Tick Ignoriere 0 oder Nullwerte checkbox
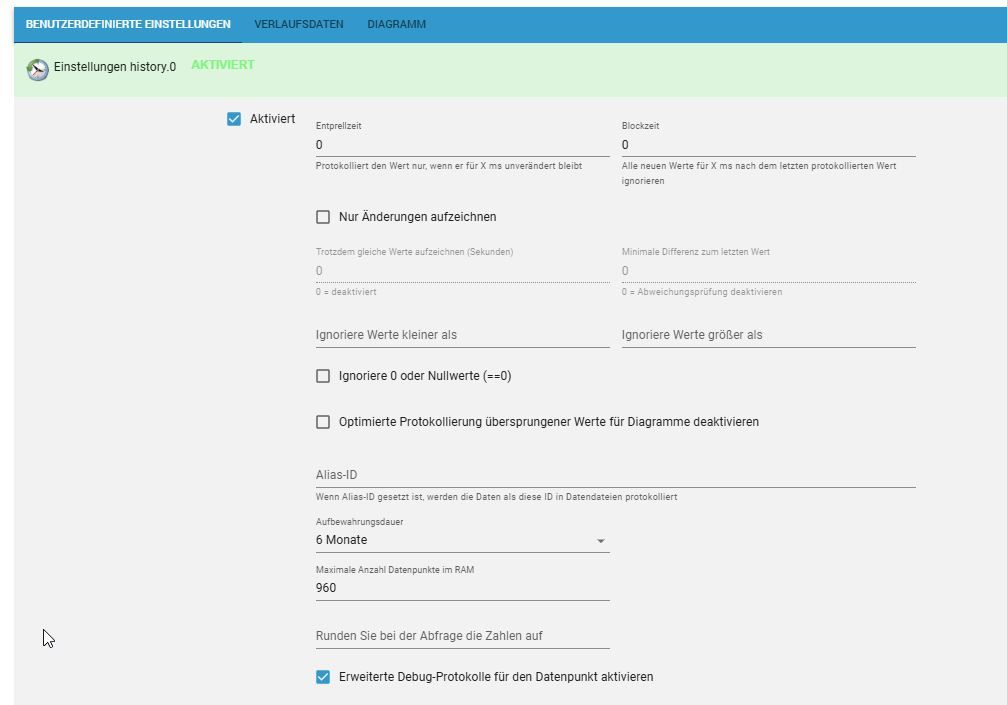1007x705 pixels. pyautogui.click(x=323, y=377)
